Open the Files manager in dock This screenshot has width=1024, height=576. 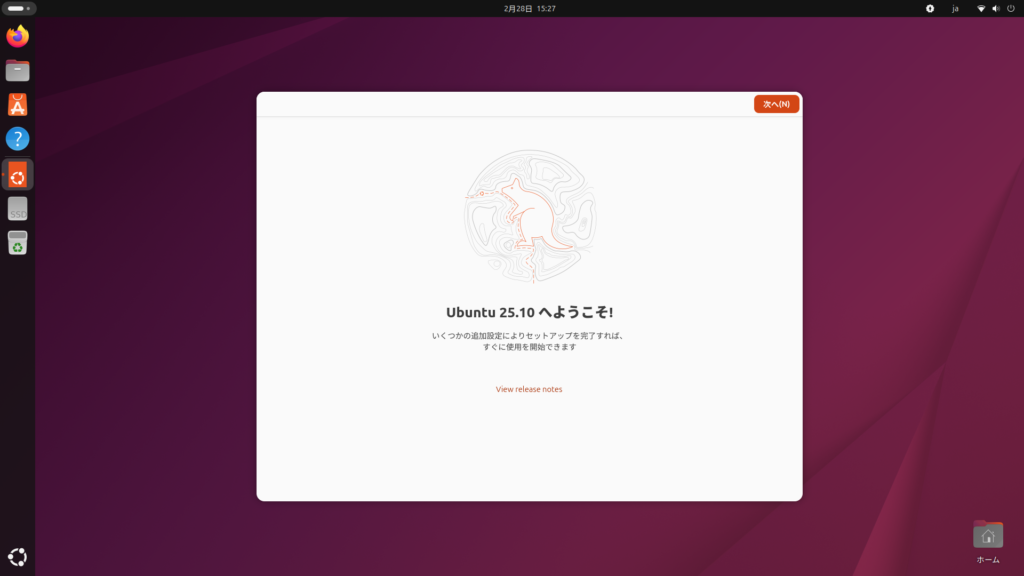pos(17,71)
